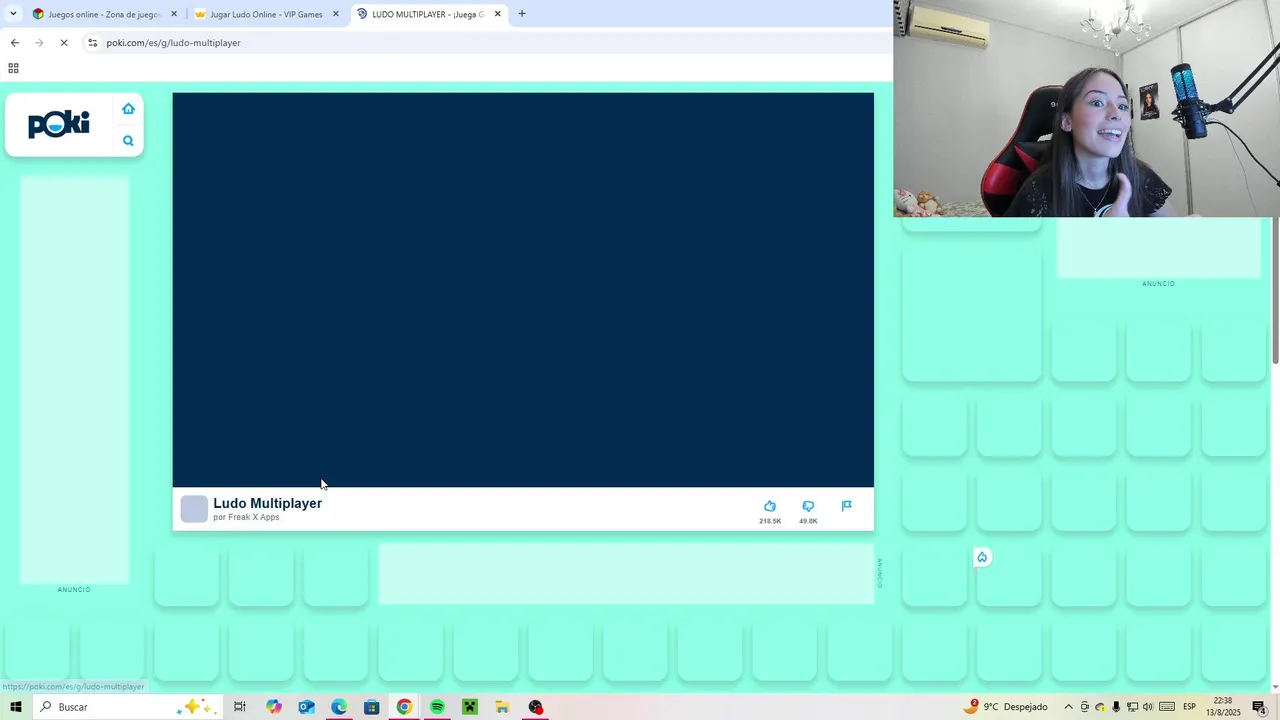Close the Juegos online tab
This screenshot has height=720, width=1280.
click(x=174, y=14)
